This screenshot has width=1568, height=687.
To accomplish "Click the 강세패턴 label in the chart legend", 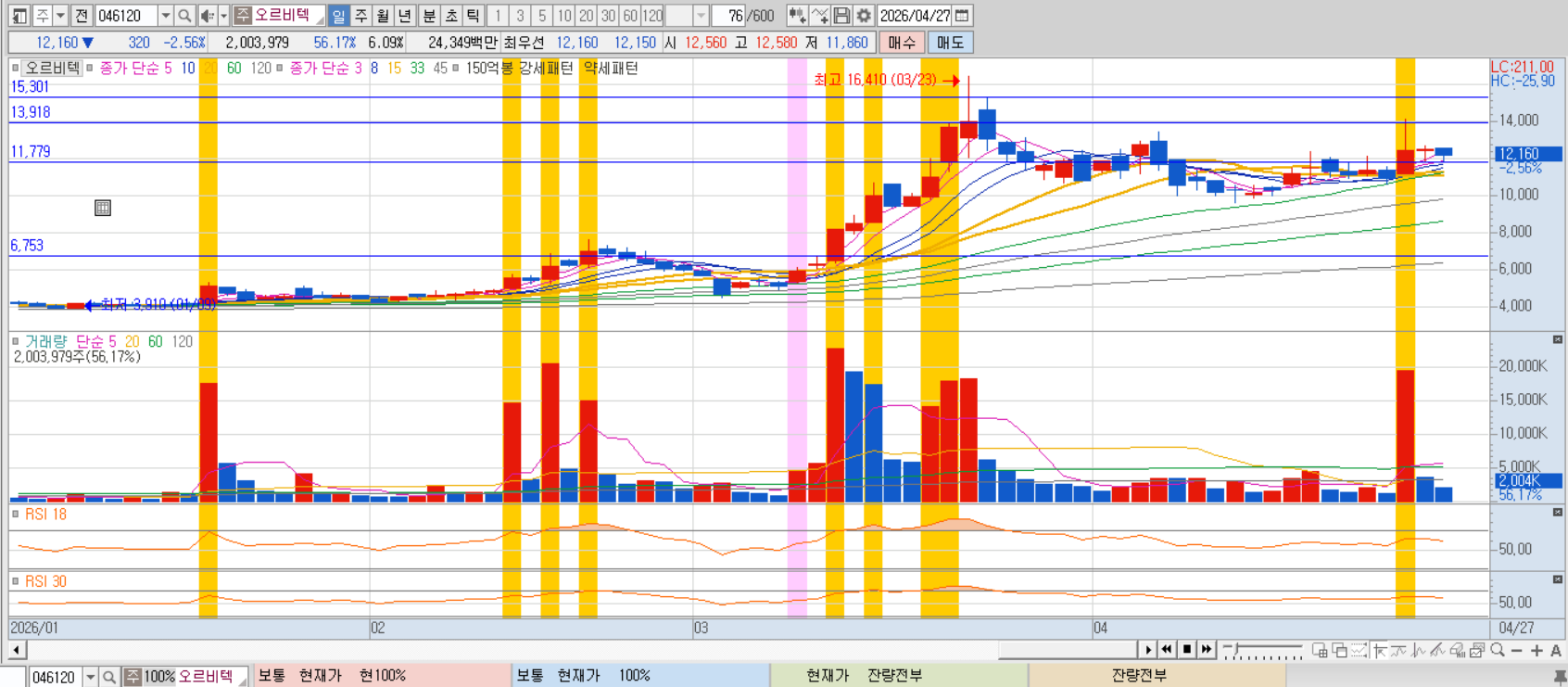I will click(x=546, y=68).
